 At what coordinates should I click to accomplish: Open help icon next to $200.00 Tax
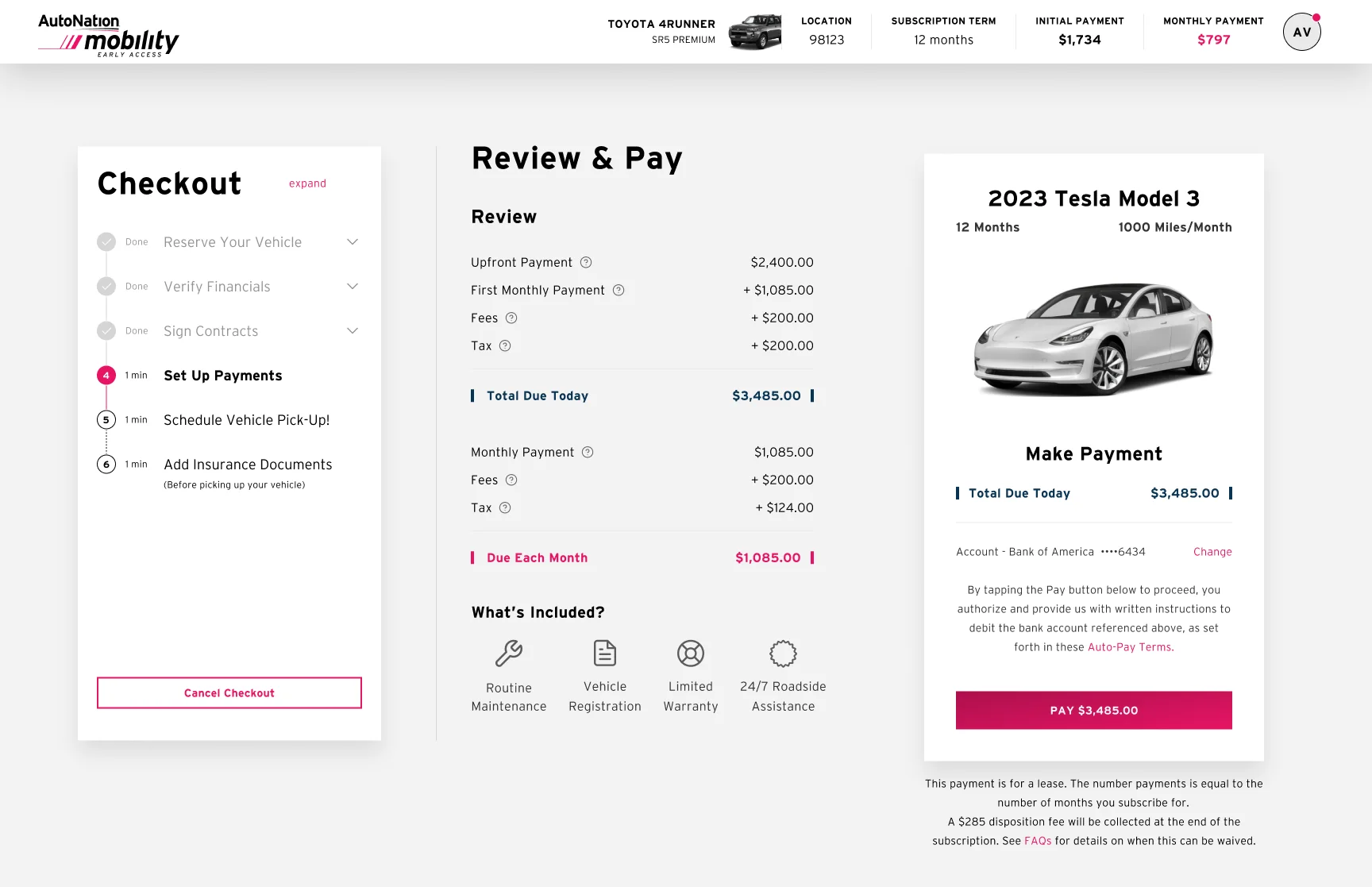[505, 346]
